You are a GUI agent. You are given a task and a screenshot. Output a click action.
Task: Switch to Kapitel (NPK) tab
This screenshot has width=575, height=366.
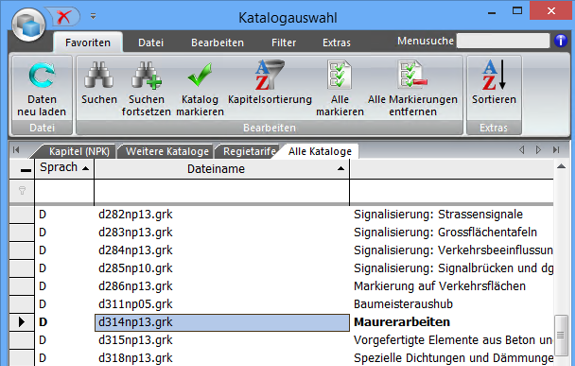(x=79, y=151)
